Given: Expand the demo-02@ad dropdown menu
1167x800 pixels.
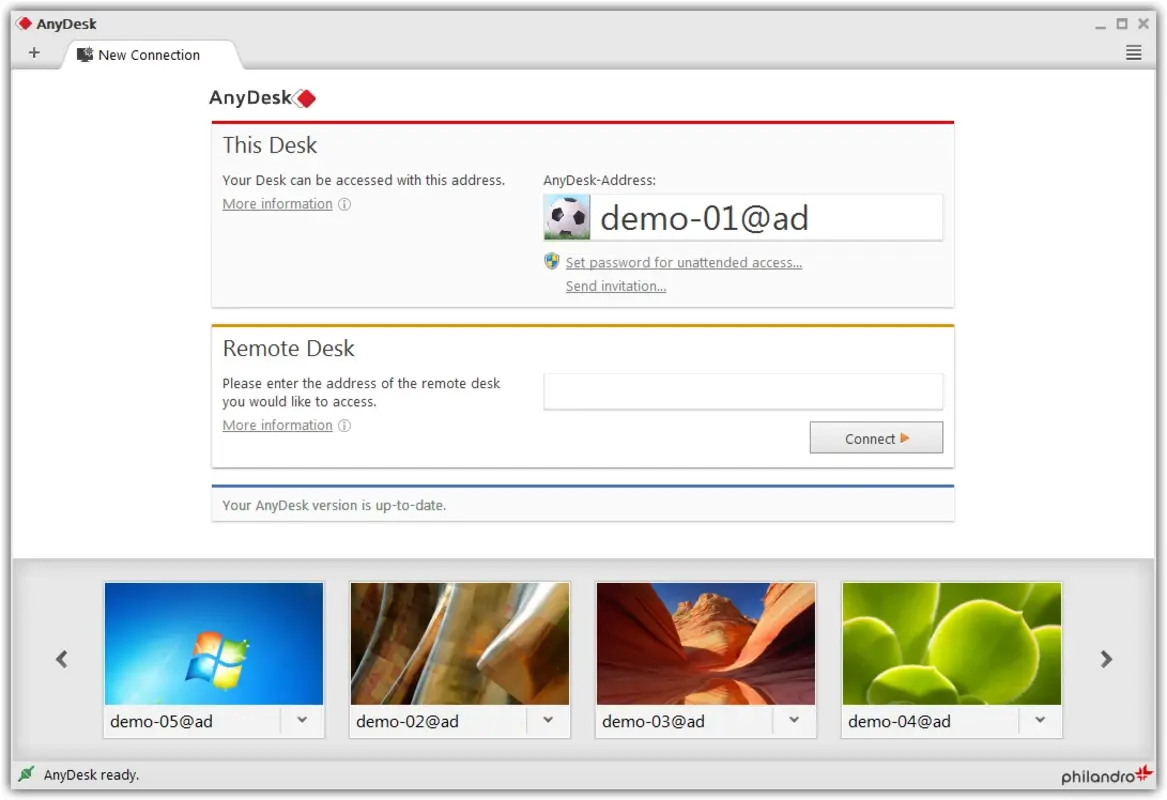Looking at the screenshot, I should click(548, 721).
